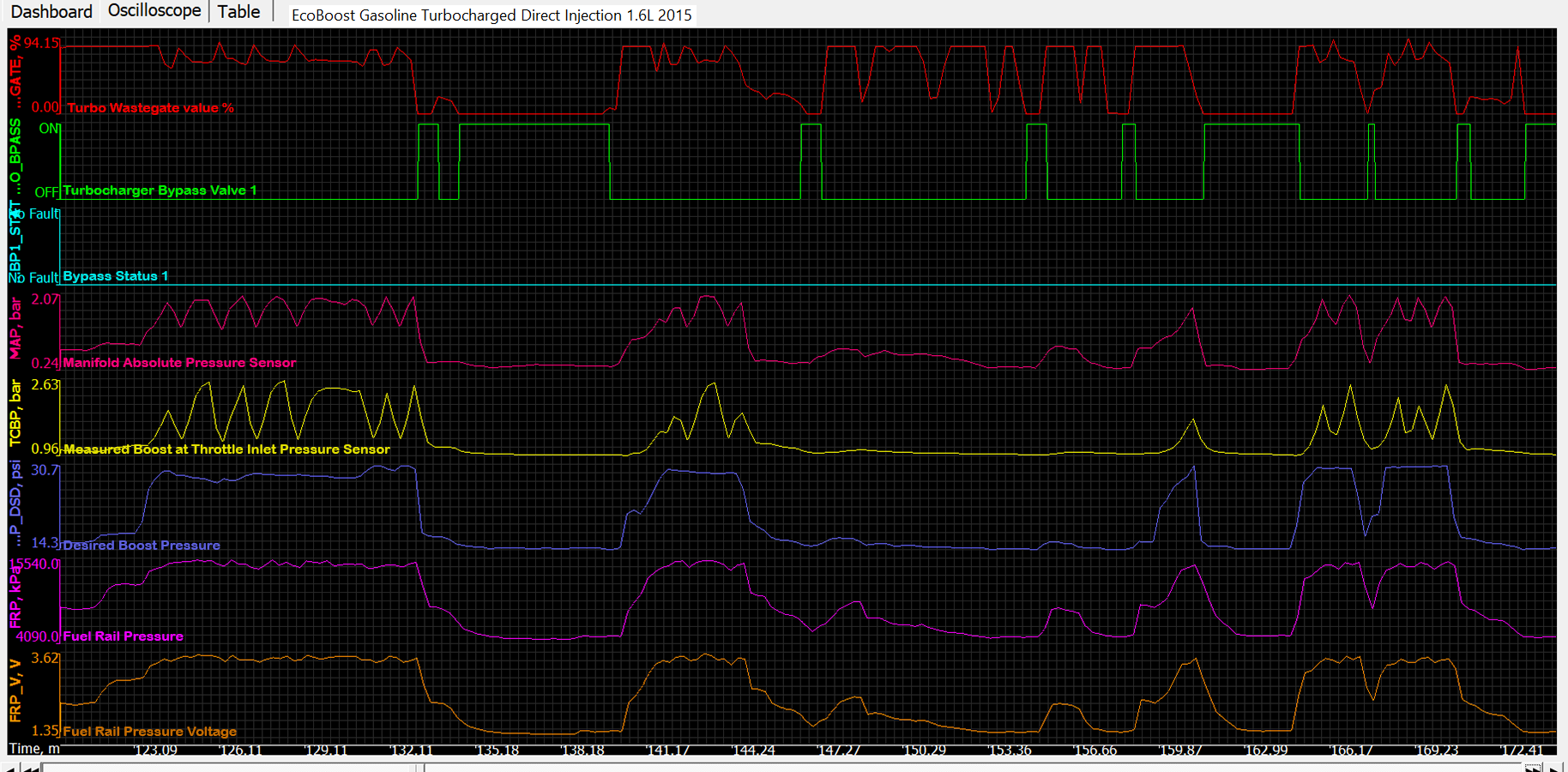Click the 156.66 time axis marker

(1095, 751)
